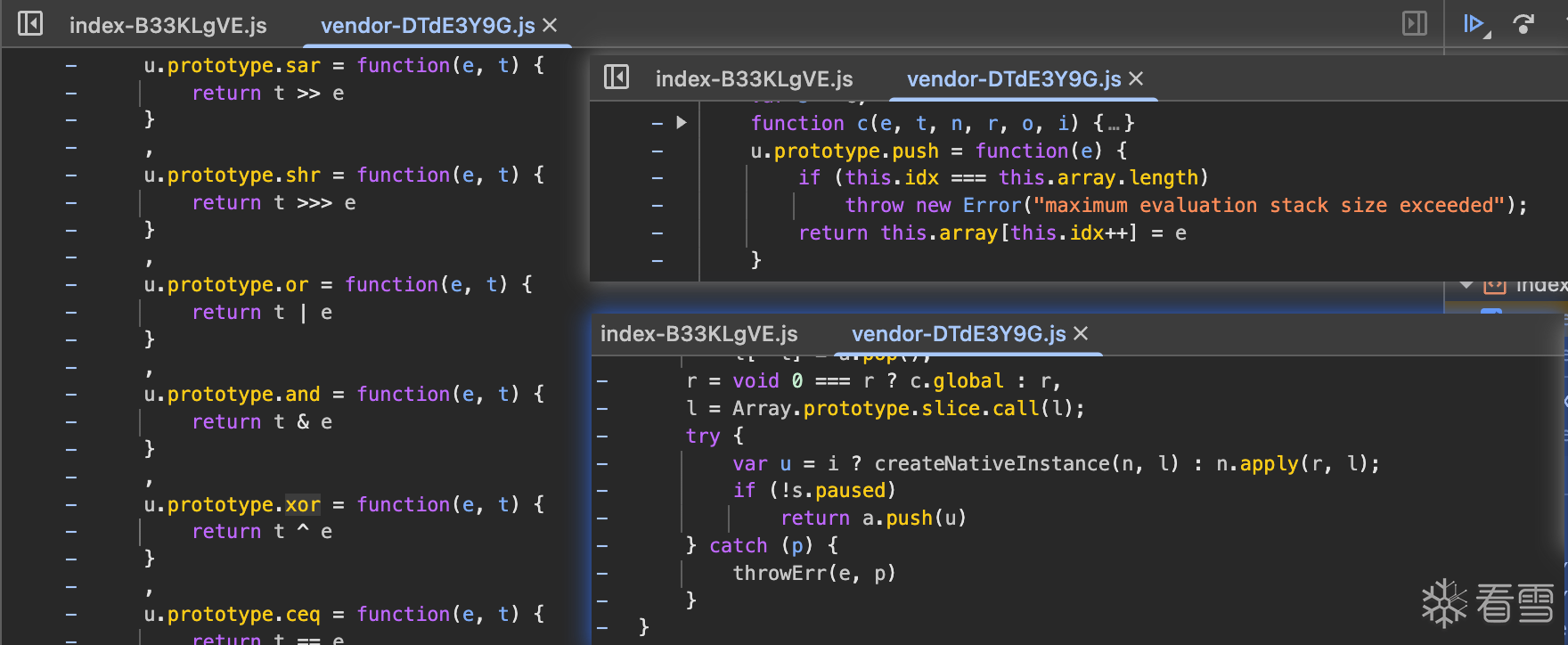Click 'return t | e' statement
The height and width of the screenshot is (645, 1568).
[x=263, y=313]
